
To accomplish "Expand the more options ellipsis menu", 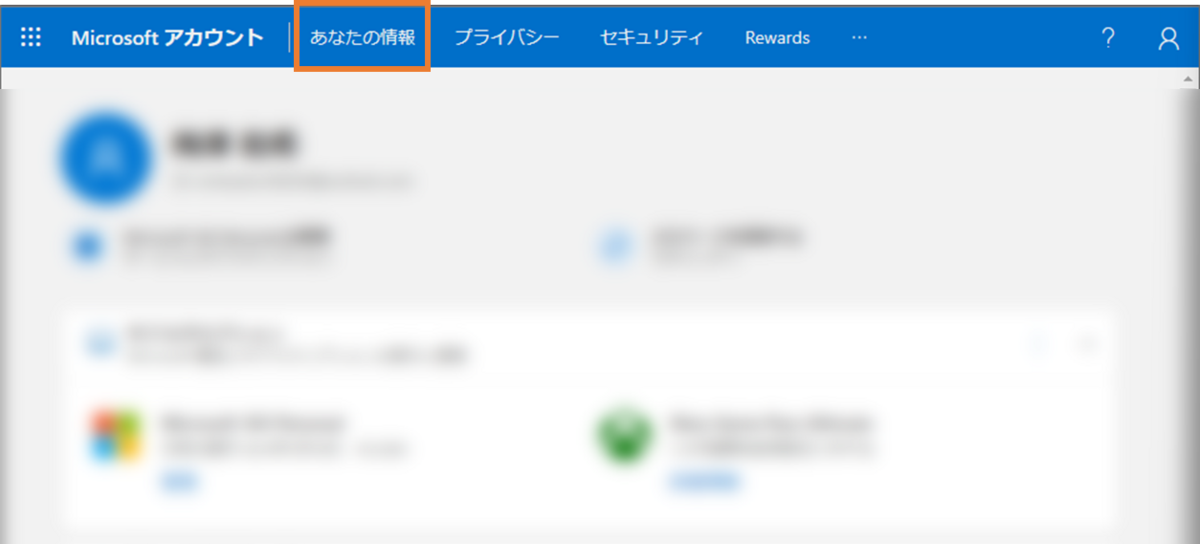I will coord(860,38).
